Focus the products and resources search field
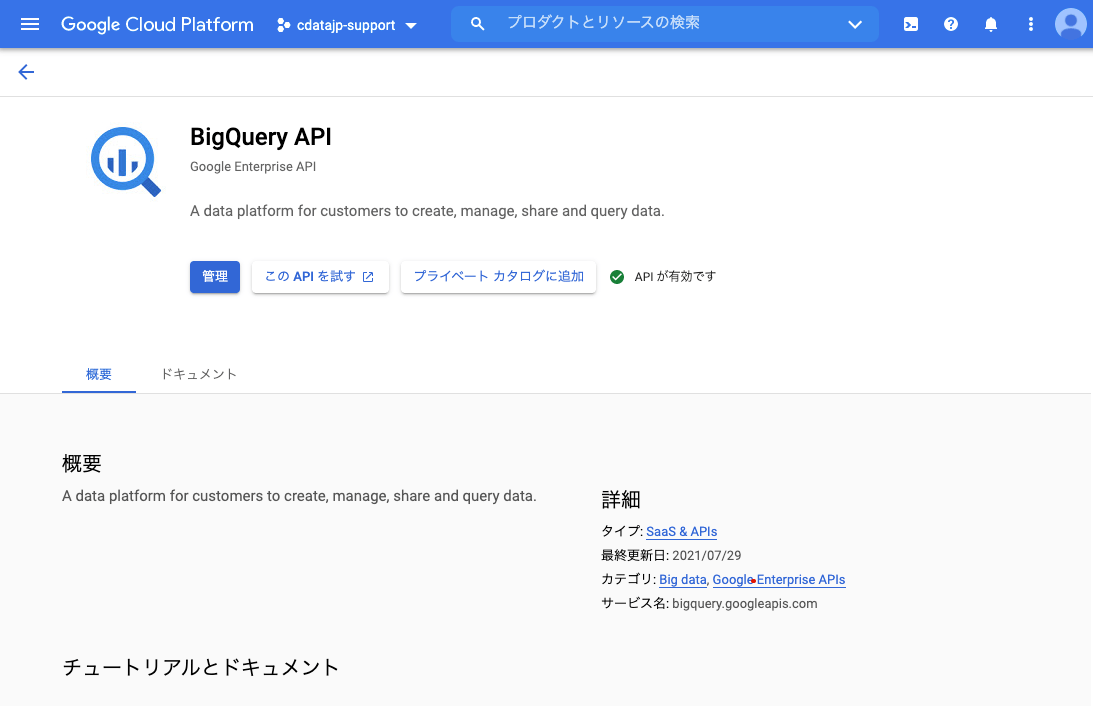1093x706 pixels. point(664,24)
